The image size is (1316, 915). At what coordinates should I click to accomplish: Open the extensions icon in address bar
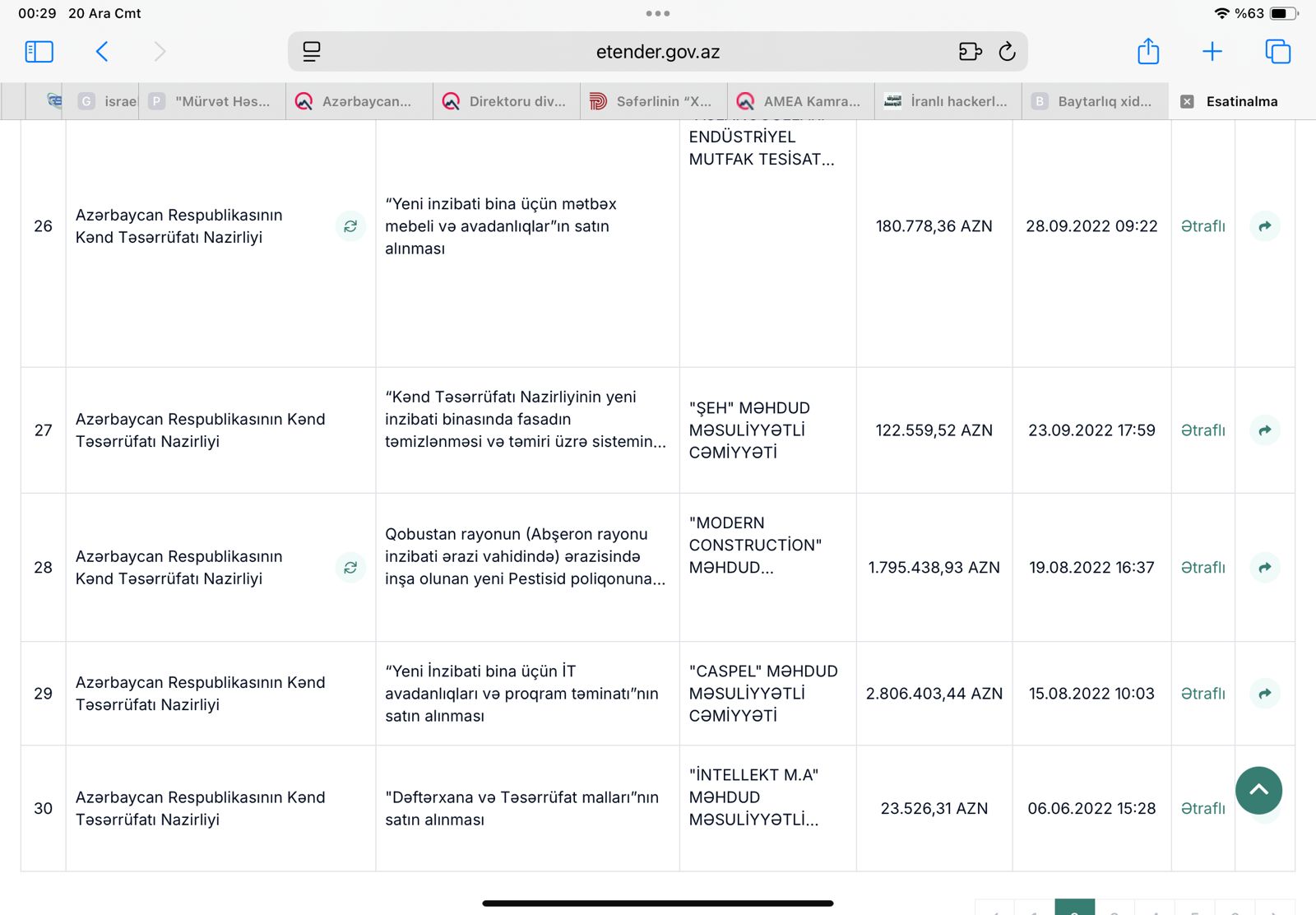point(970,52)
